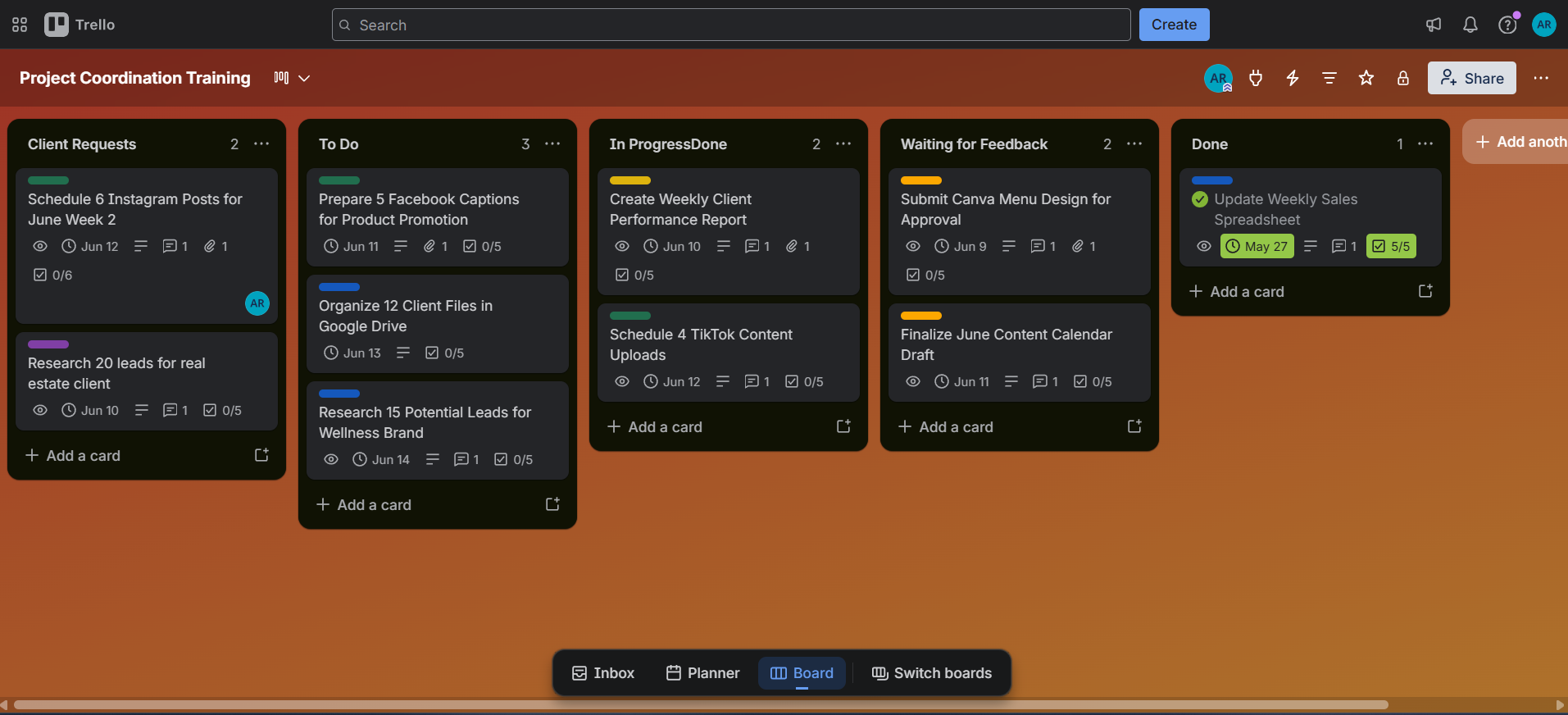Toggle watch eye on Schedule 4 TikTok card
This screenshot has width=1568, height=715.
click(622, 381)
